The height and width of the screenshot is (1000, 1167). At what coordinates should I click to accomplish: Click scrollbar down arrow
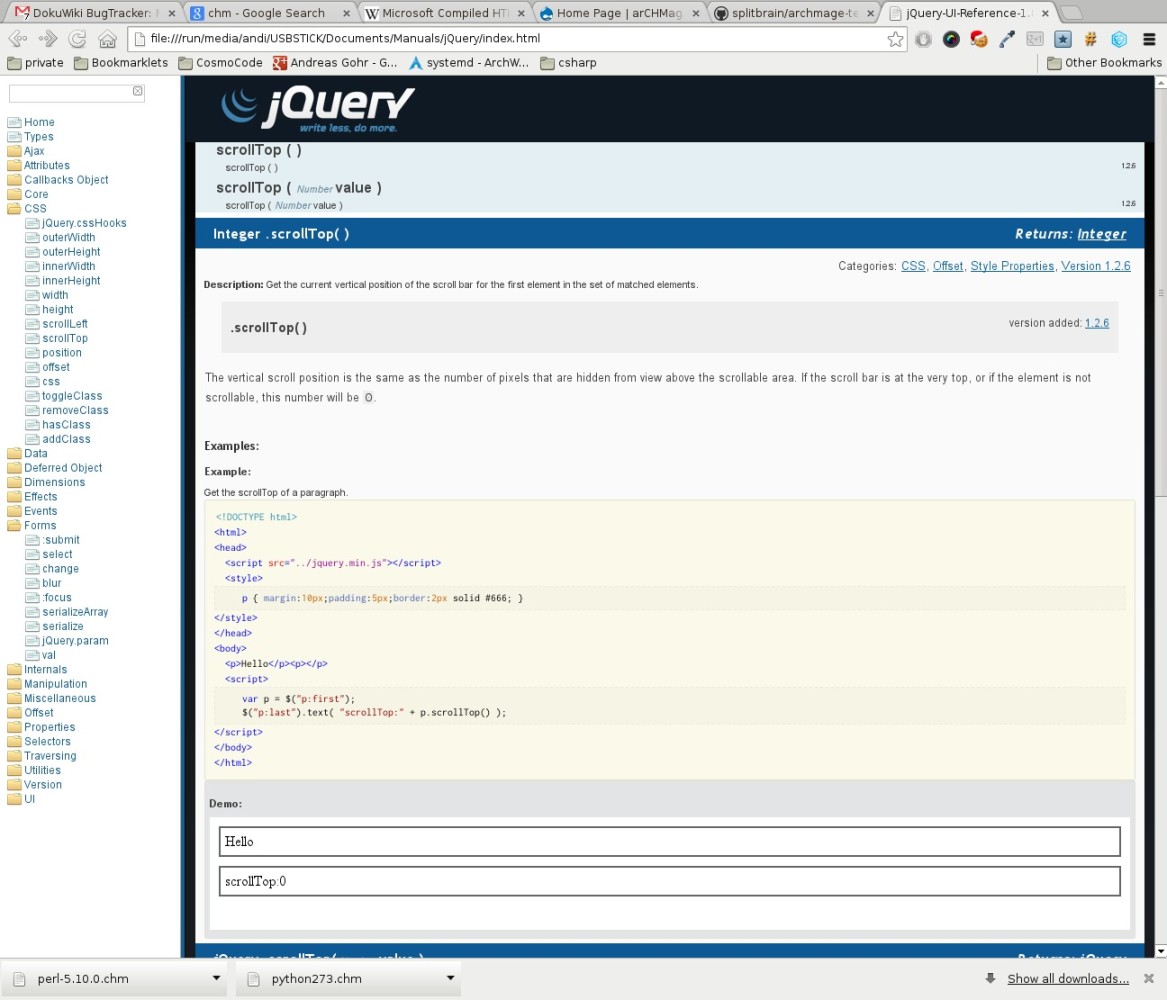(1160, 951)
